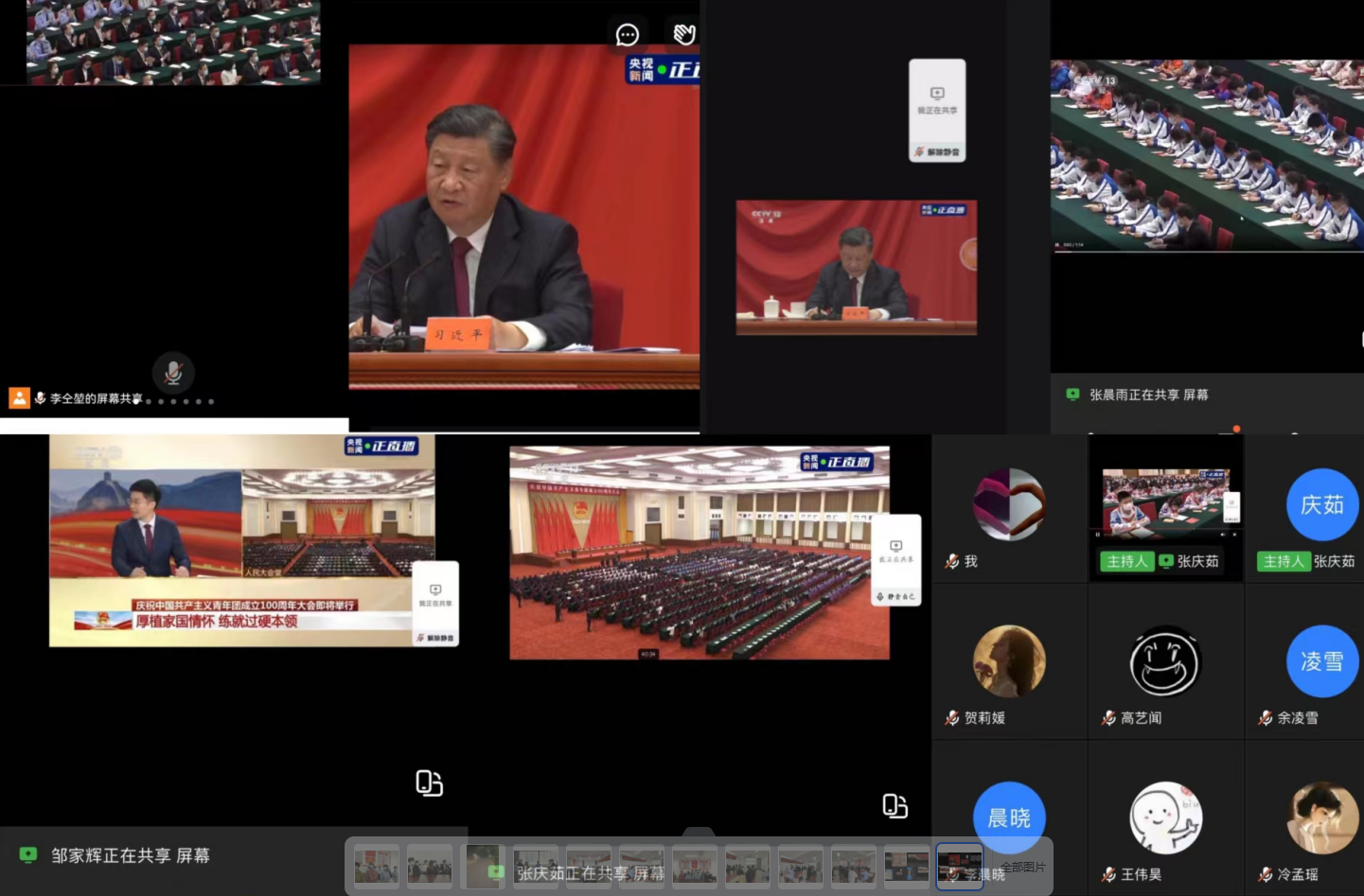
Task: Select the highlighted last thumbnail in strip
Action: (959, 866)
